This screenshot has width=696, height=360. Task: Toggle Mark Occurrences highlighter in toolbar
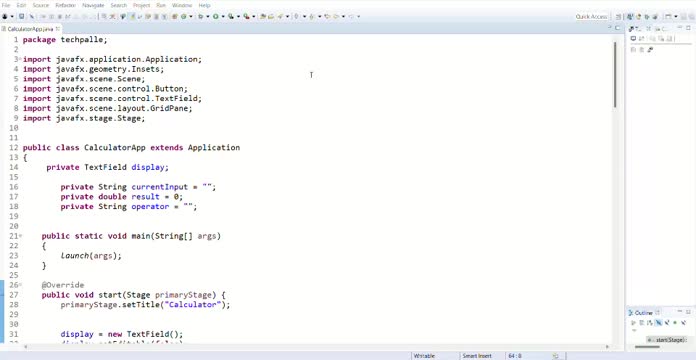(x=131, y=16)
